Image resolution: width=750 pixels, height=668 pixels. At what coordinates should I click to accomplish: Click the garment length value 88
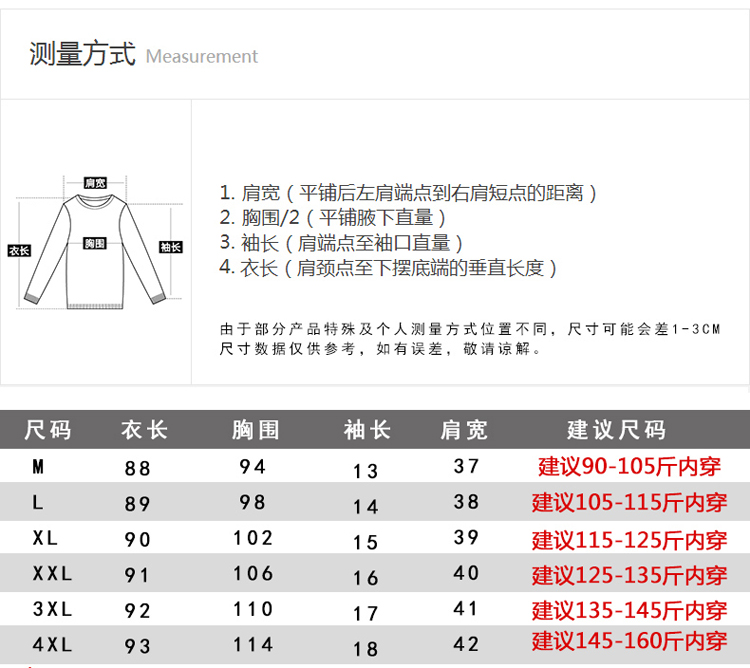pos(138,467)
